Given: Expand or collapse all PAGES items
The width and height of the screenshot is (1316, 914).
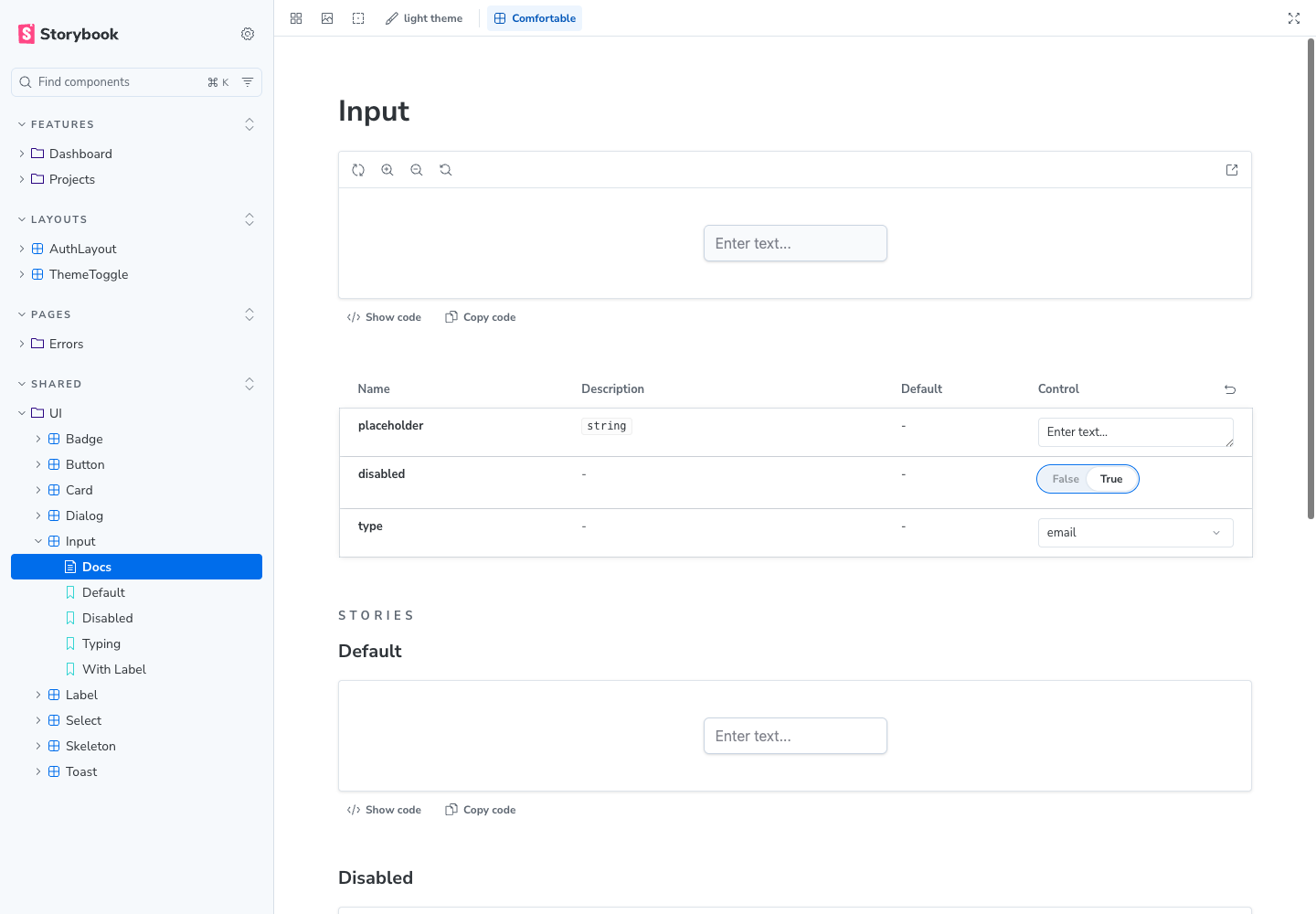Looking at the screenshot, I should coord(249,314).
